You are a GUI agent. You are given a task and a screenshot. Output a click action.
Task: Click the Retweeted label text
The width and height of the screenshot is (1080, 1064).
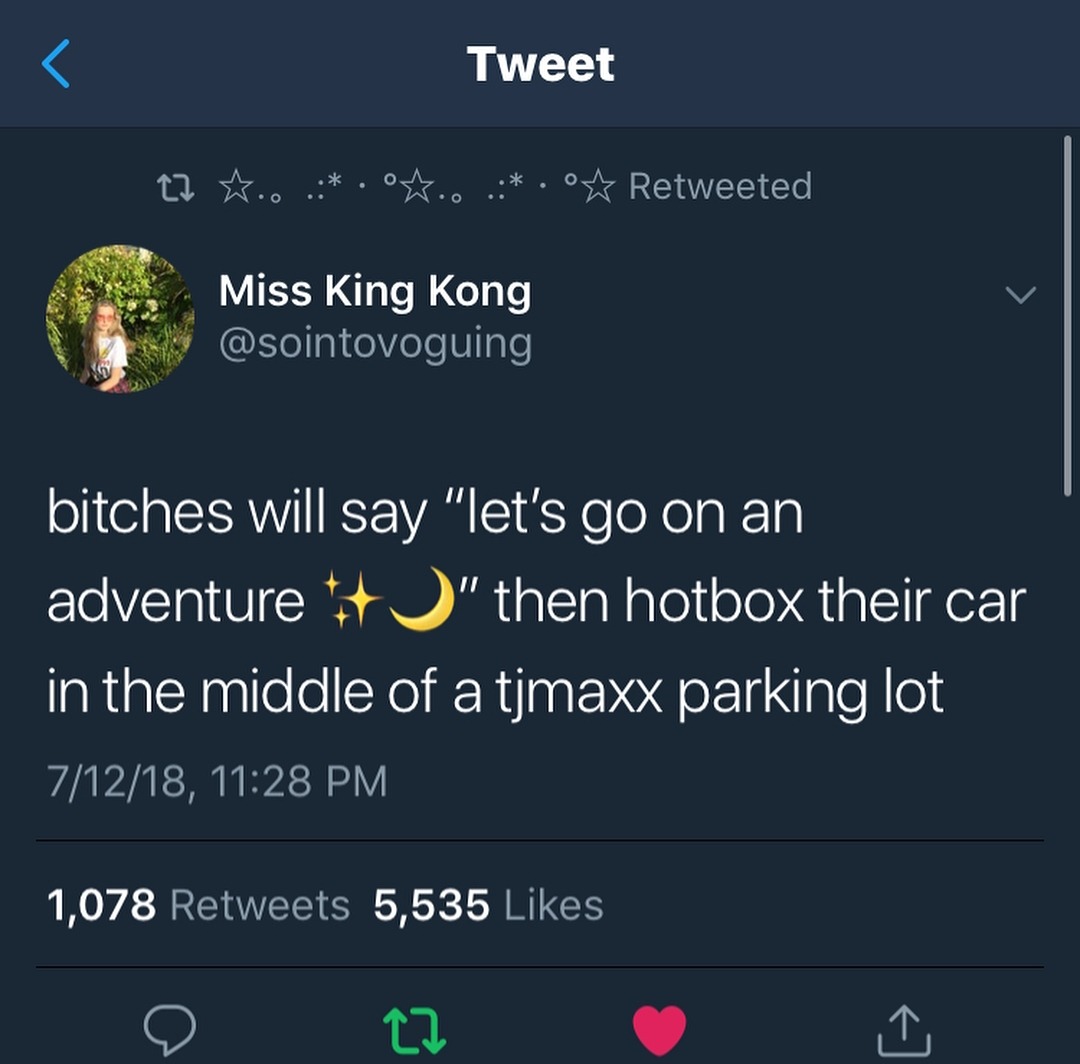[x=720, y=186]
